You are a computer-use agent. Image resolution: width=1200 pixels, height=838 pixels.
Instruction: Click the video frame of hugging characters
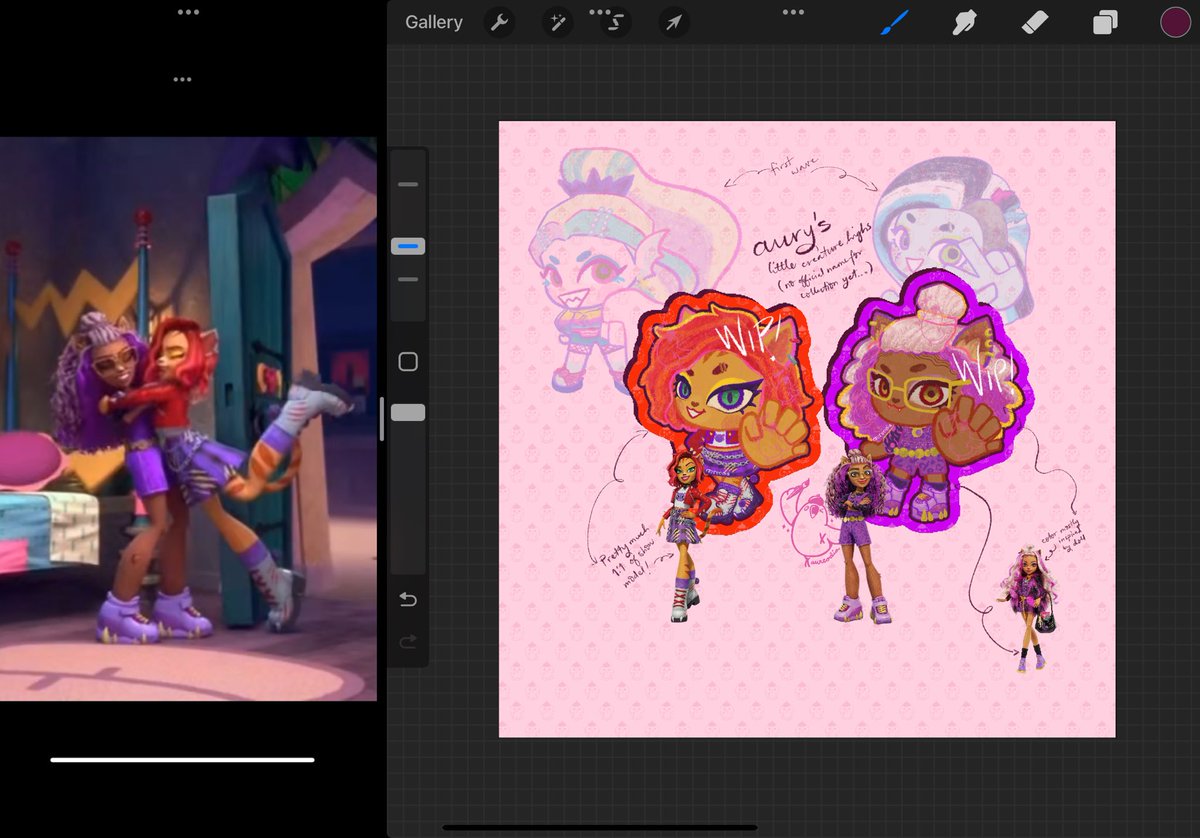188,419
